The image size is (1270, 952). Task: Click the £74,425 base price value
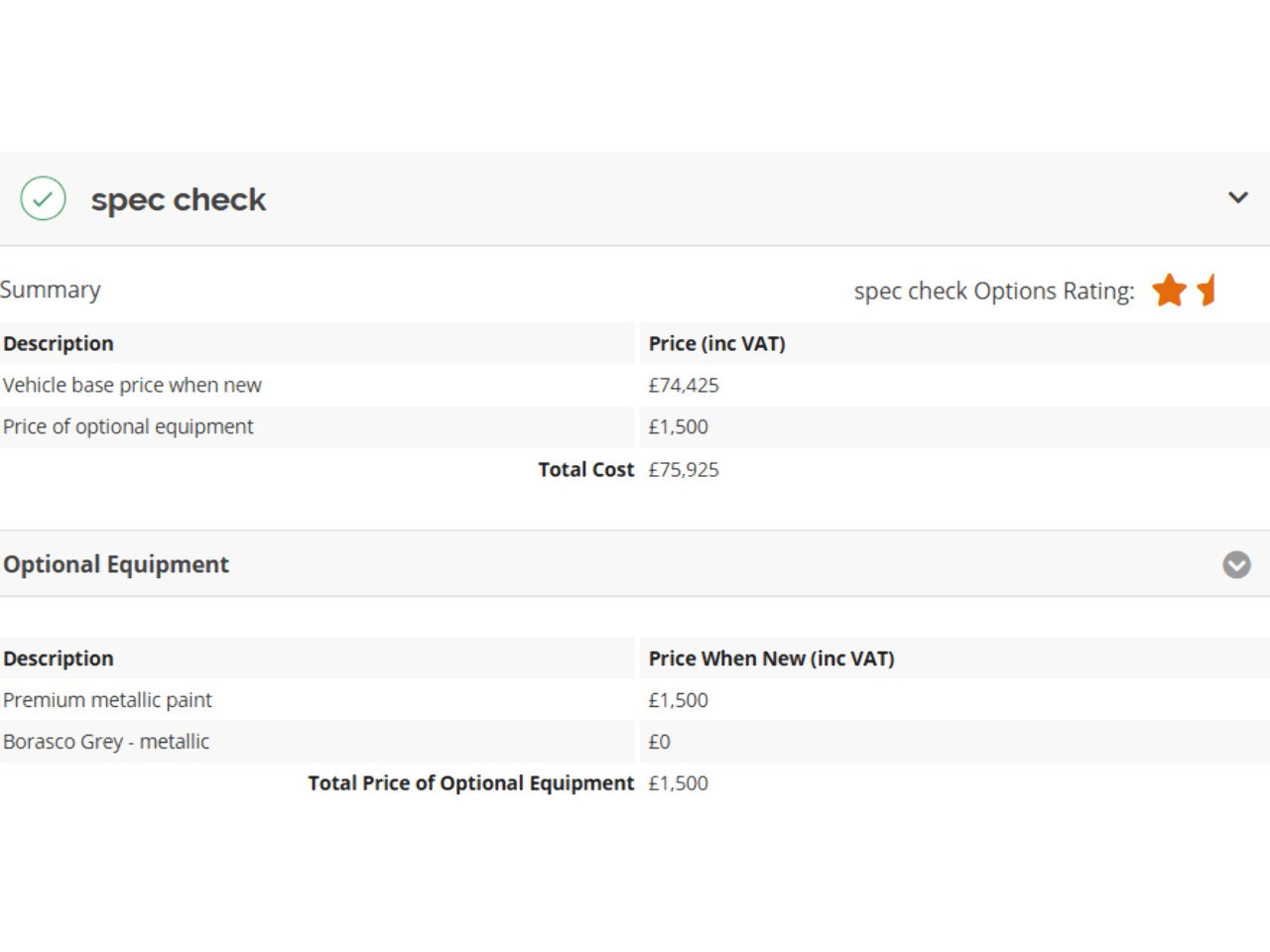[684, 385]
